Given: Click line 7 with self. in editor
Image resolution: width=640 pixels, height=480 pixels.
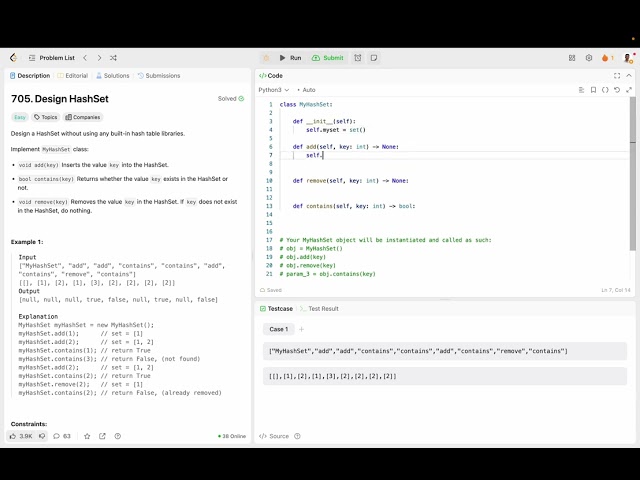Looking at the screenshot, I should click(454, 155).
